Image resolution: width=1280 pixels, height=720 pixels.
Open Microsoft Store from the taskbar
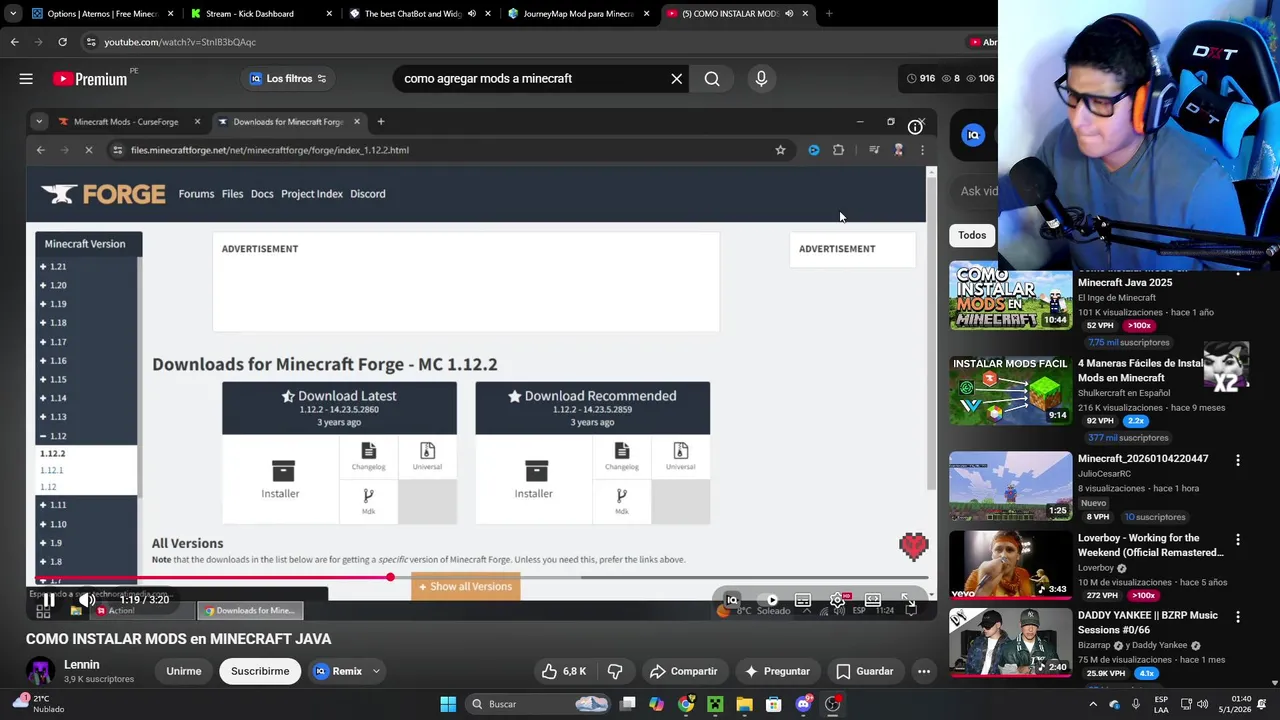(x=773, y=704)
